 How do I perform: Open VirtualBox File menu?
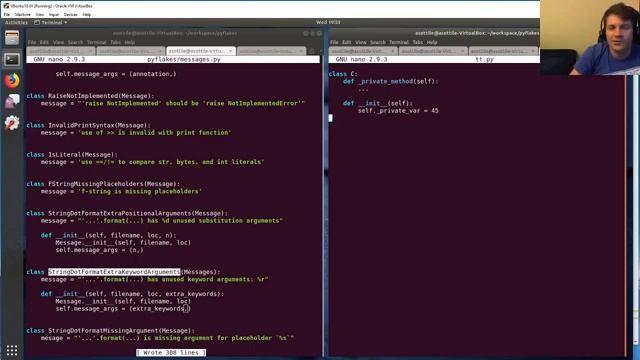[7, 14]
